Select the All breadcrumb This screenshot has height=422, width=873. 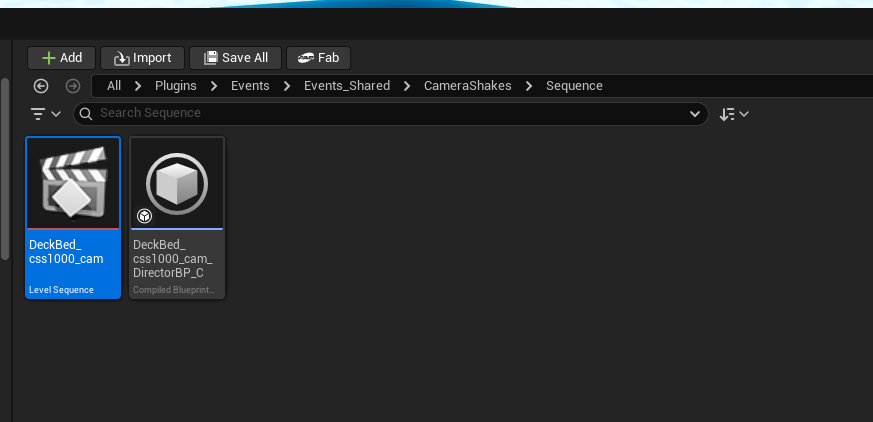tap(114, 86)
